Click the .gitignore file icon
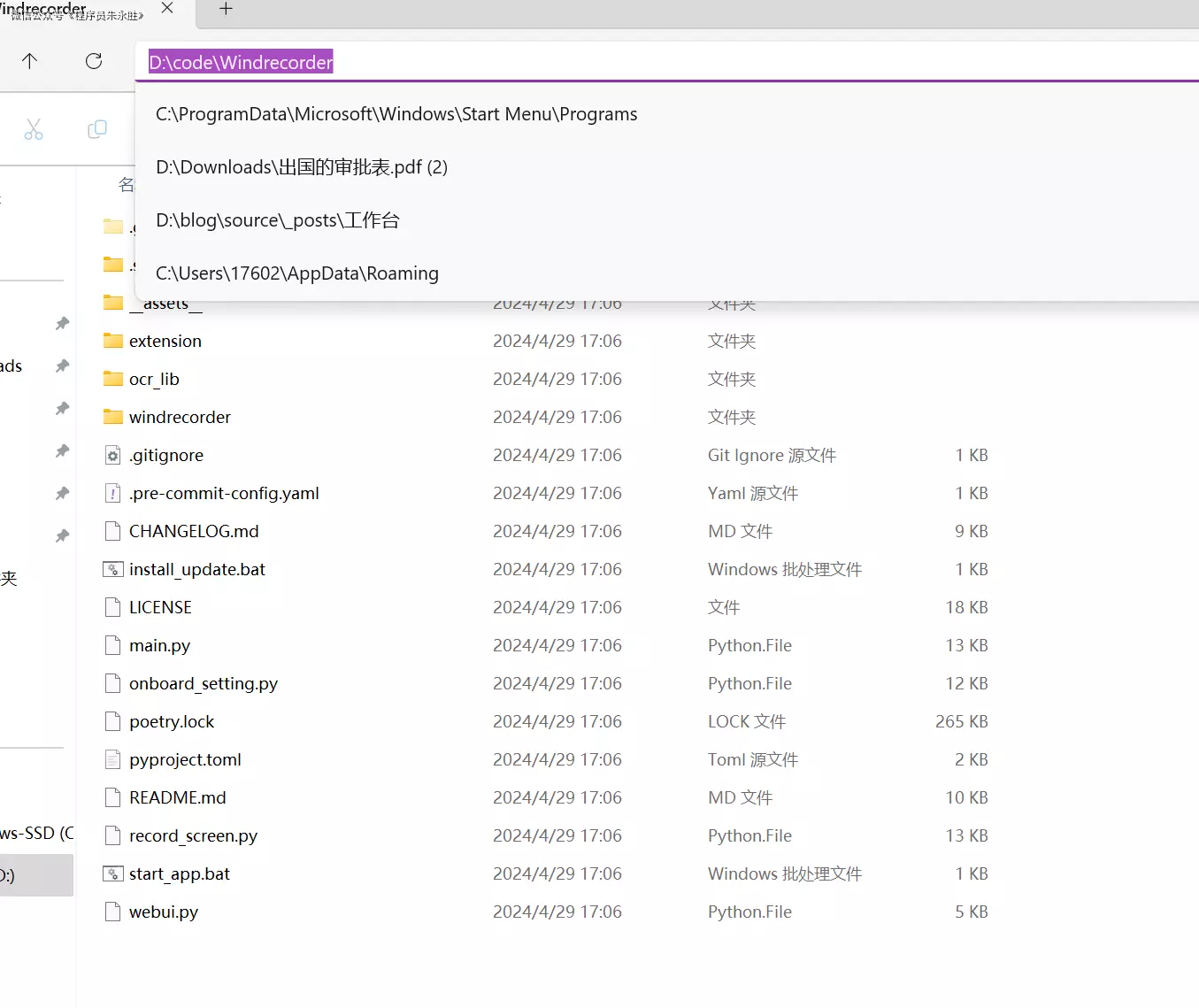 point(112,456)
